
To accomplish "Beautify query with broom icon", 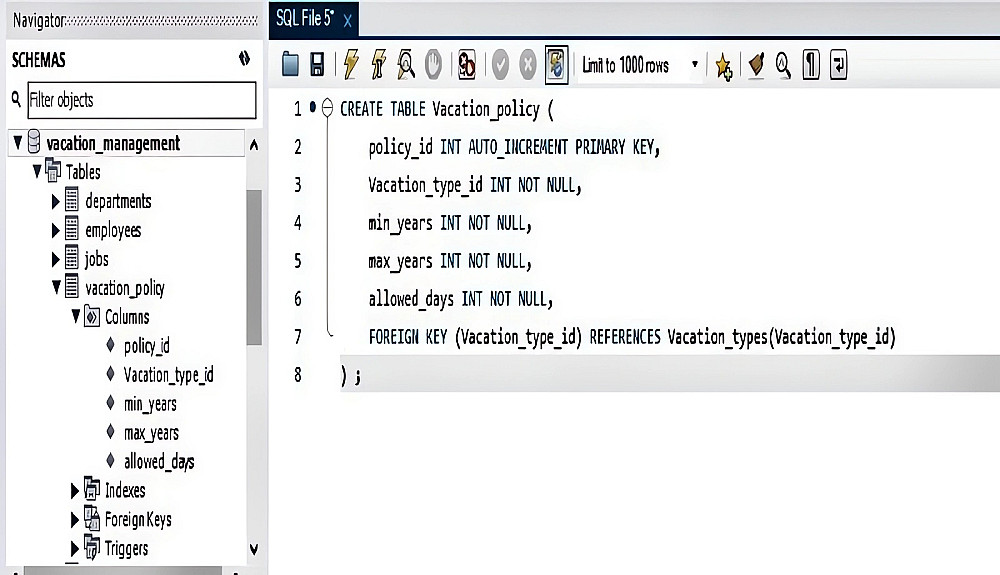I will [x=756, y=64].
